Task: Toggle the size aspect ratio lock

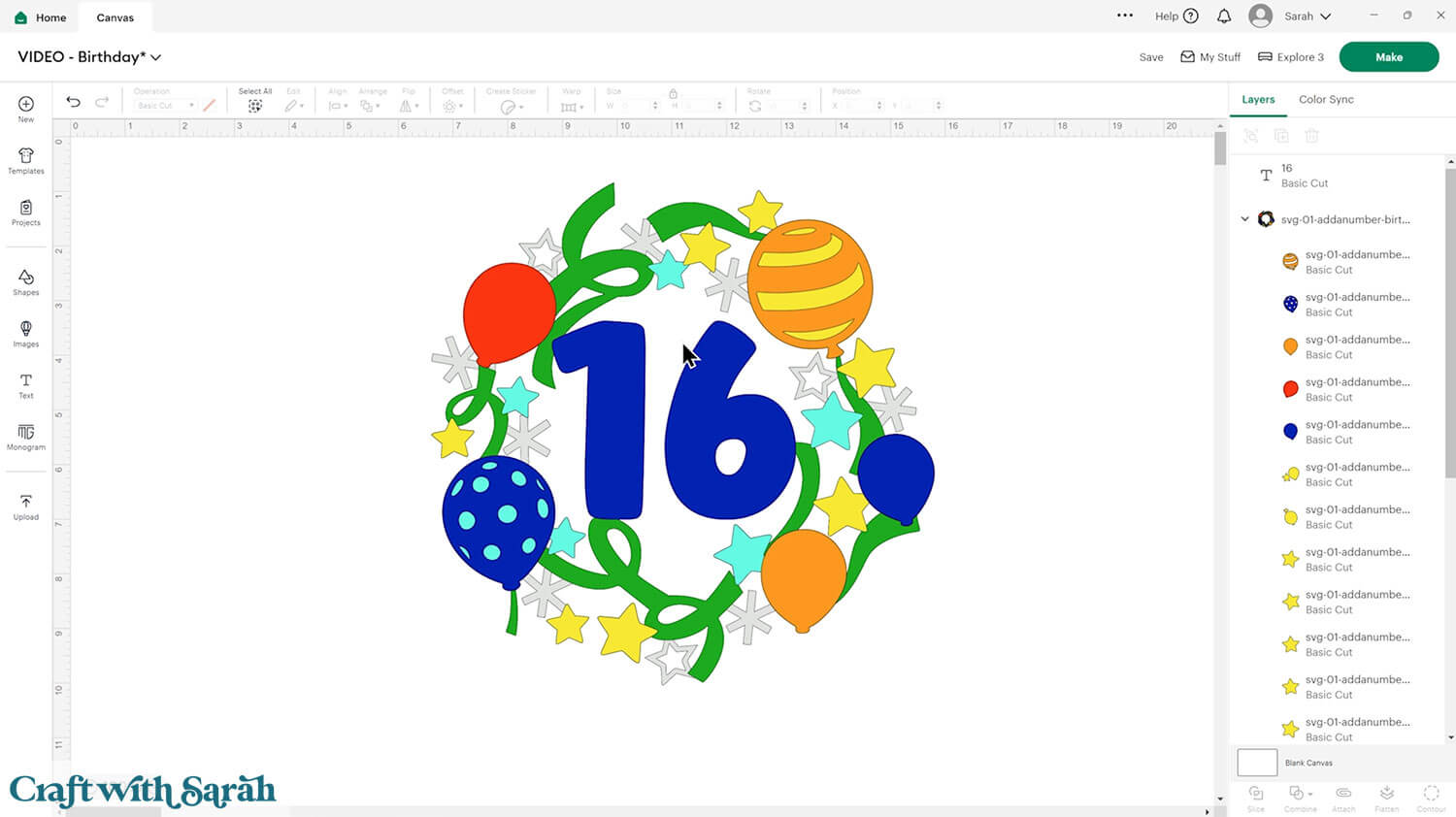Action: pyautogui.click(x=673, y=93)
